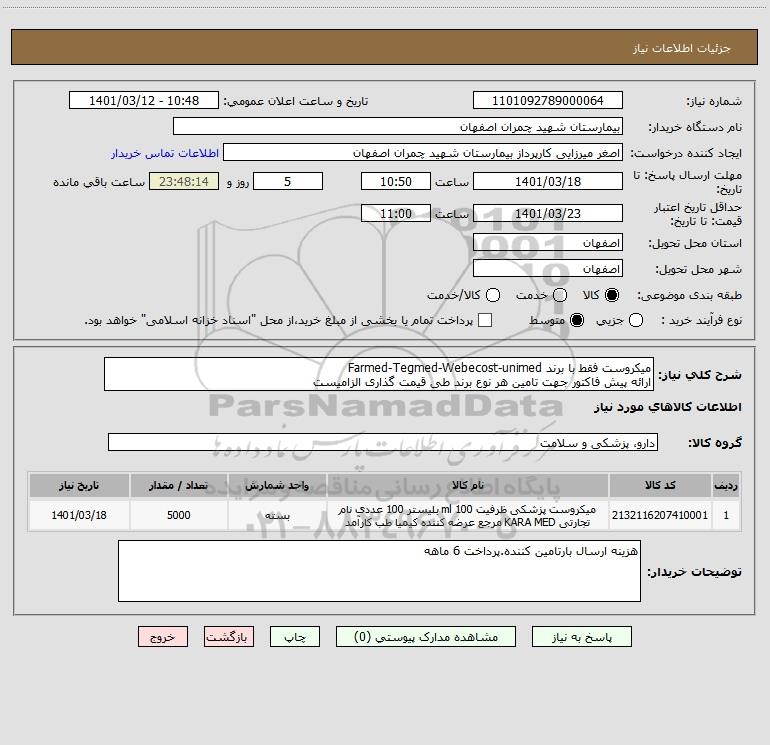Click the نام کالا column header
The height and width of the screenshot is (745, 770).
tap(468, 485)
